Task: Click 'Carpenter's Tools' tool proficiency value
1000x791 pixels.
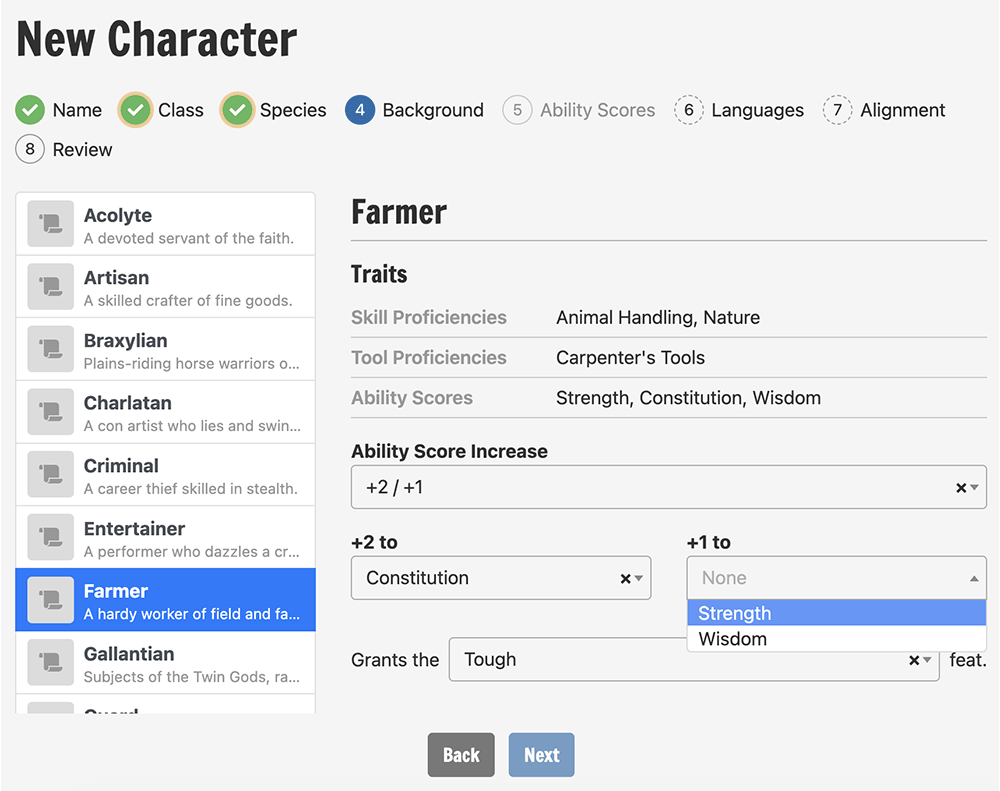Action: 630,357
